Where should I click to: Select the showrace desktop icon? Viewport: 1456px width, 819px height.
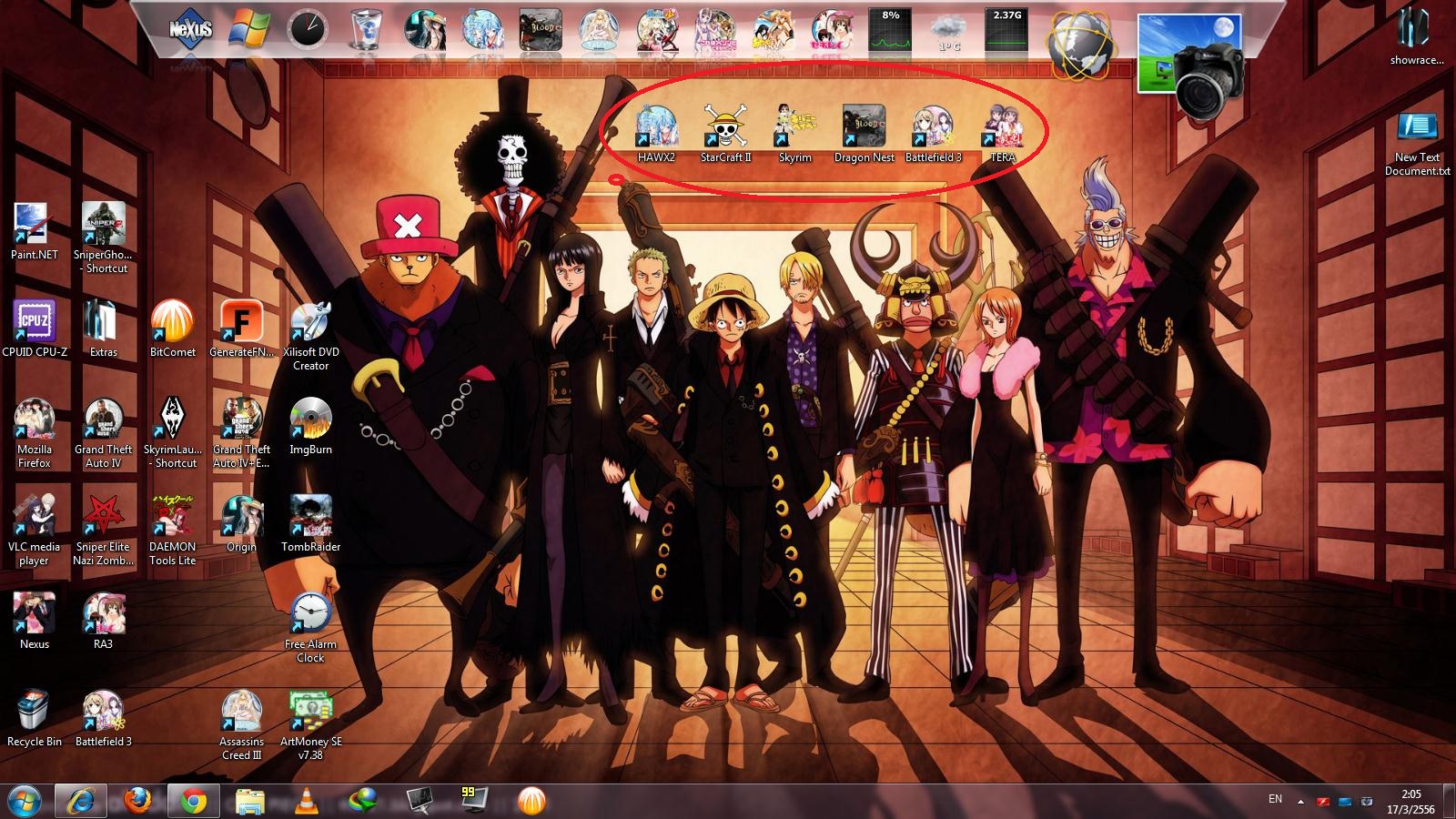tap(1417, 37)
